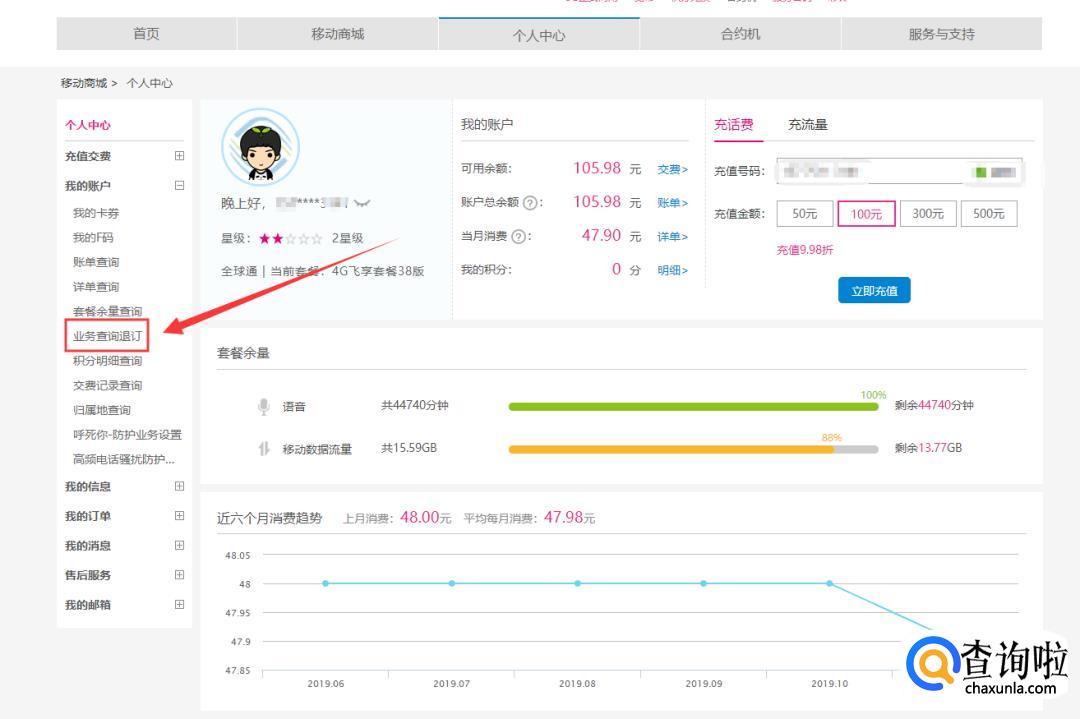
Task: Click the help icon next to 账户总余额
Action: point(530,202)
